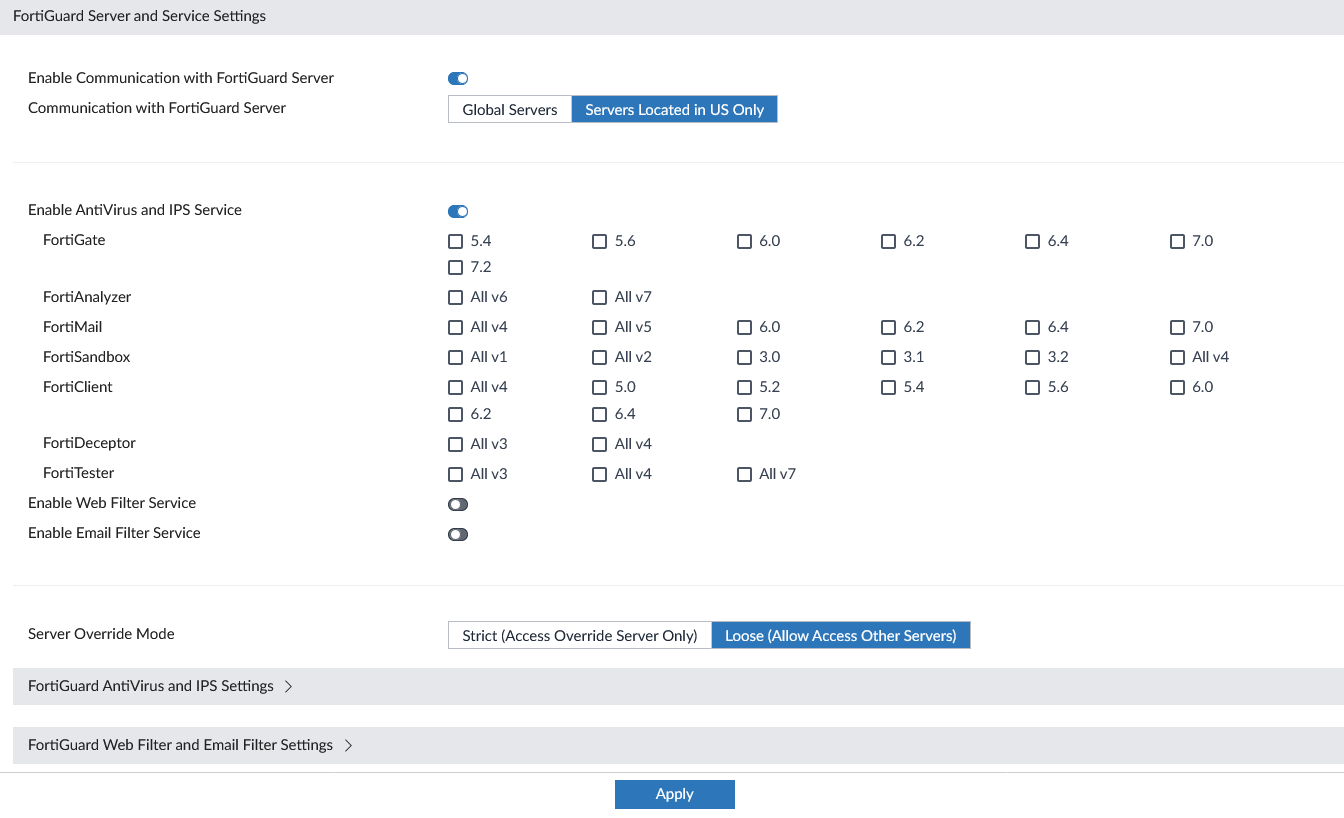The height and width of the screenshot is (818, 1344).
Task: Choose Servers Located in US Only
Action: 674,110
